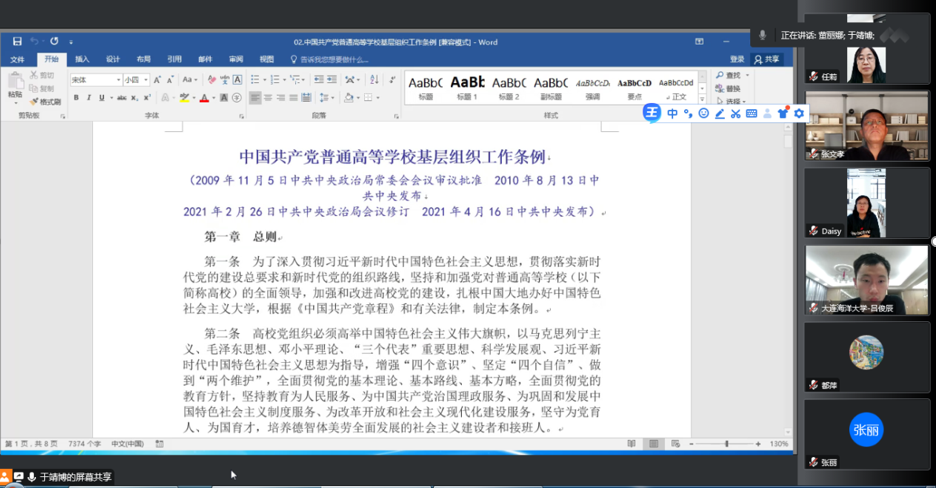Click the zoom slider in status bar

pyautogui.click(x=727, y=443)
